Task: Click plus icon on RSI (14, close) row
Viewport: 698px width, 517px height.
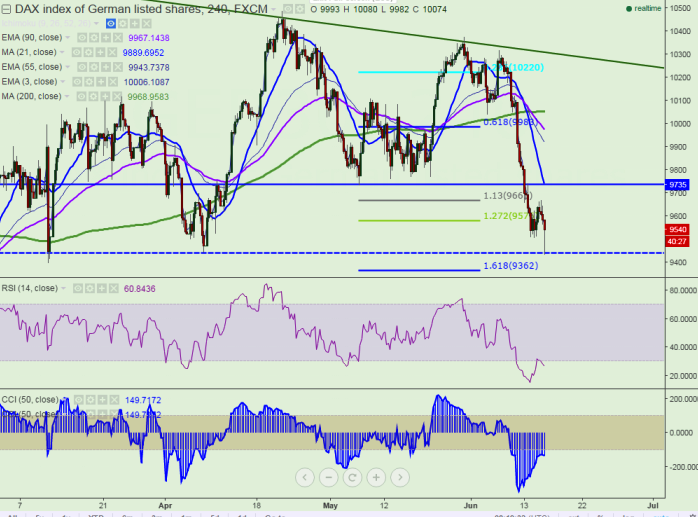Action: point(101,289)
